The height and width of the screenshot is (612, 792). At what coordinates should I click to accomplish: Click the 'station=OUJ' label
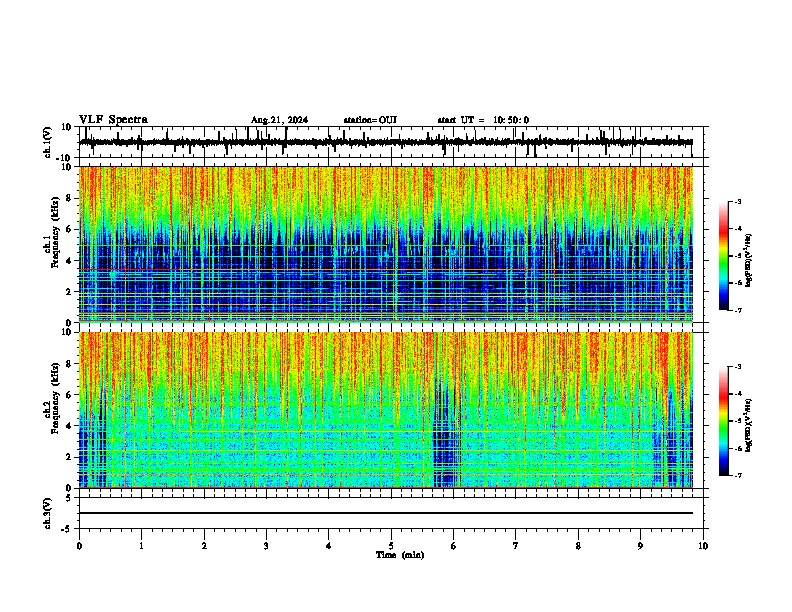tap(370, 120)
